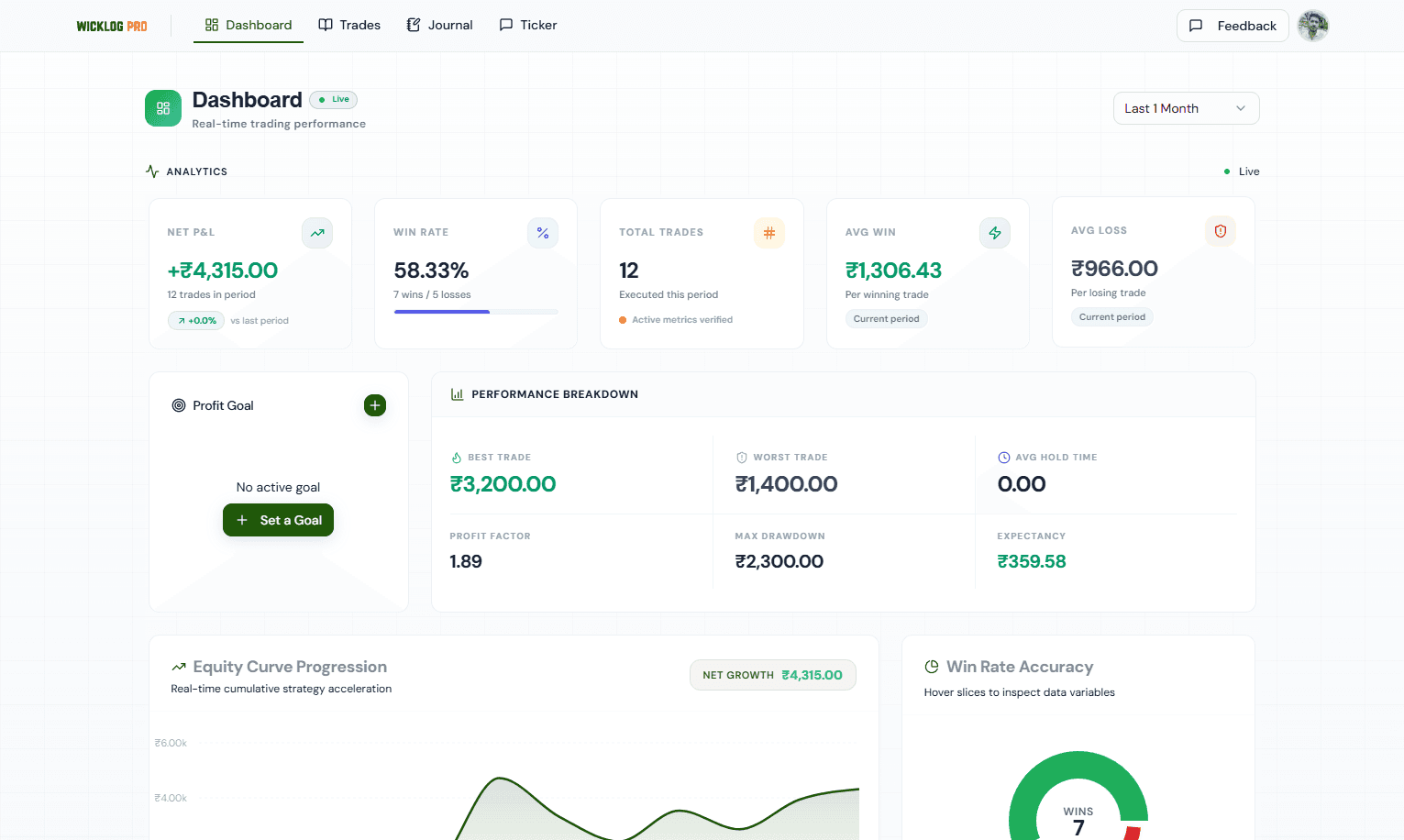
Task: Click the Profit Goal target icon
Action: (179, 405)
